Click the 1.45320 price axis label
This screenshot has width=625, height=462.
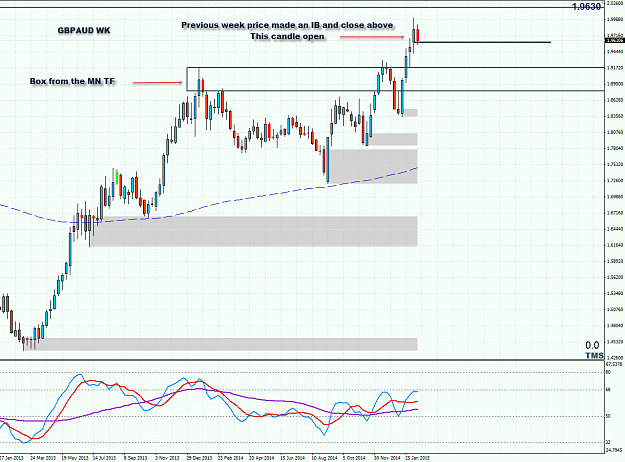pyautogui.click(x=615, y=342)
